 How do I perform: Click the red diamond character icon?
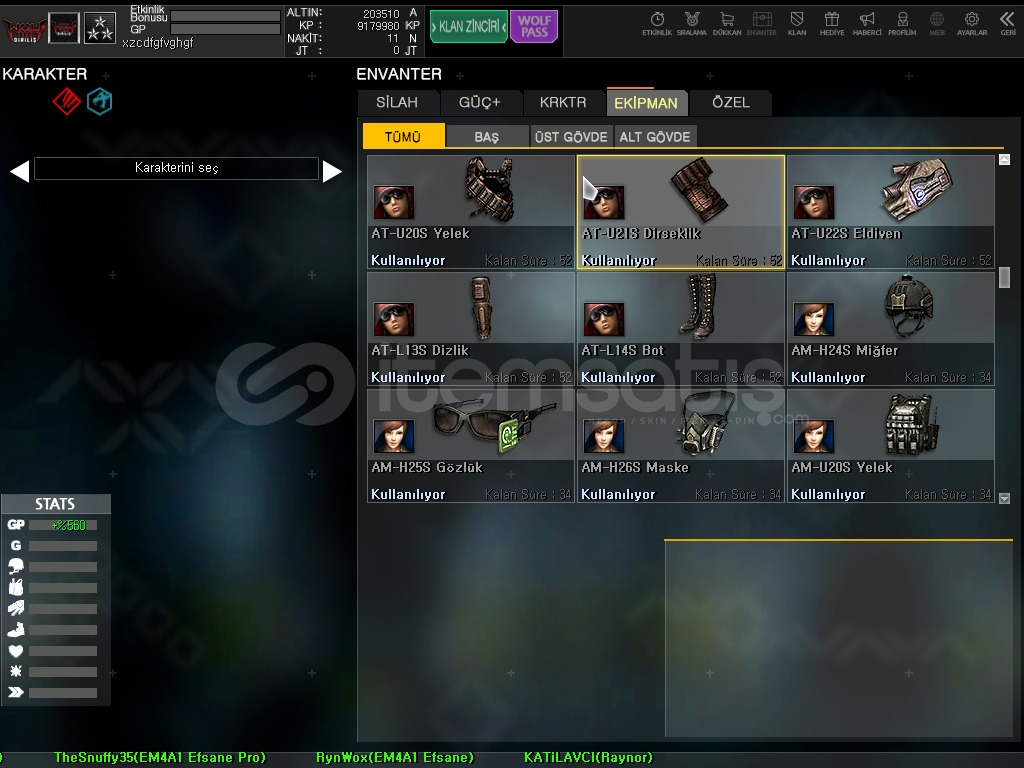(66, 101)
